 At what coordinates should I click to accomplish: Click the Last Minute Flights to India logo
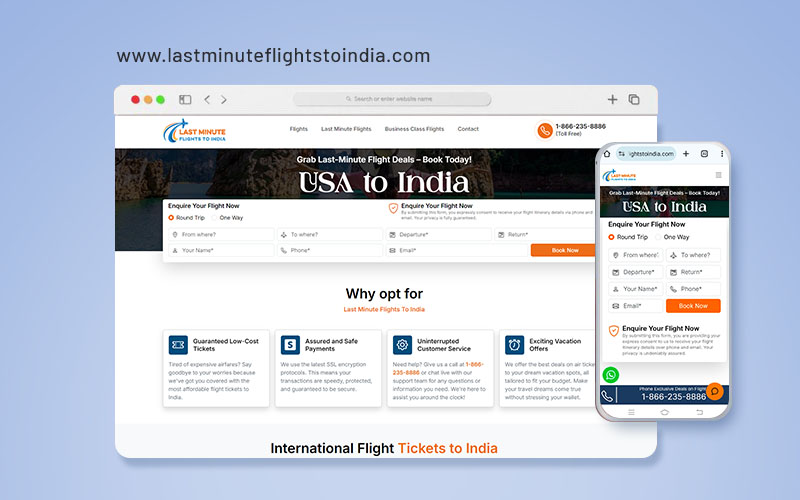[196, 130]
